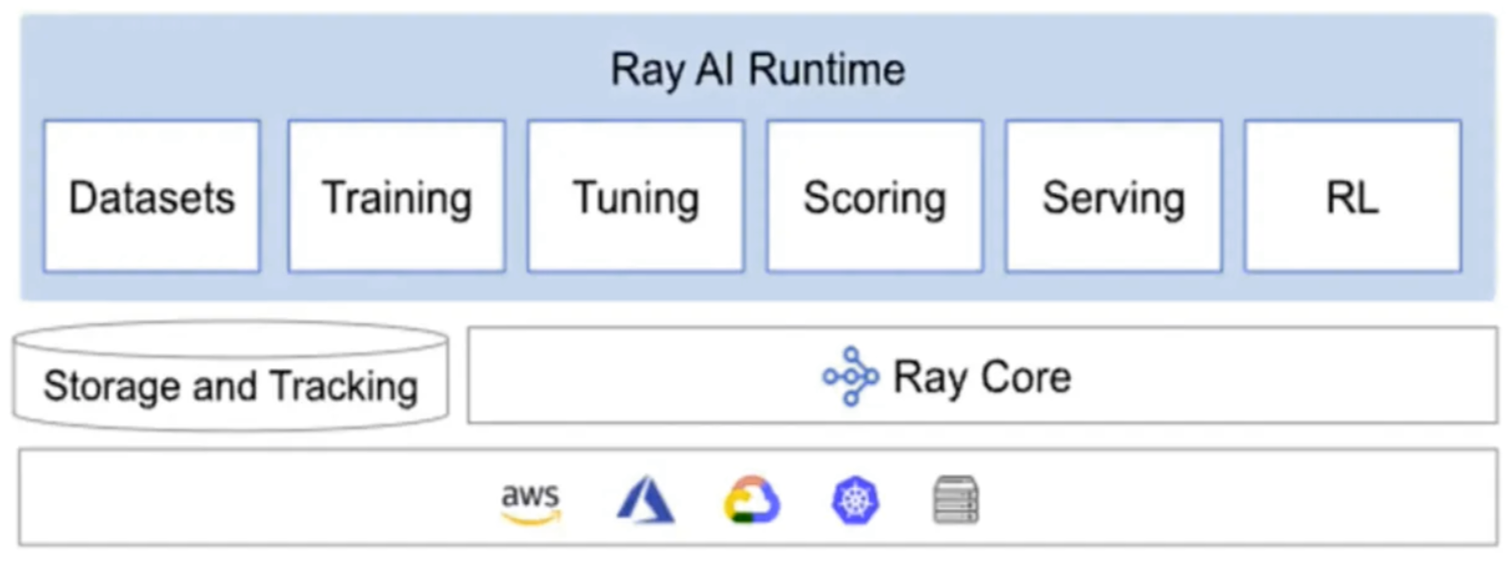Click blue background right of Ray AI Runtime title

tap(1200, 70)
